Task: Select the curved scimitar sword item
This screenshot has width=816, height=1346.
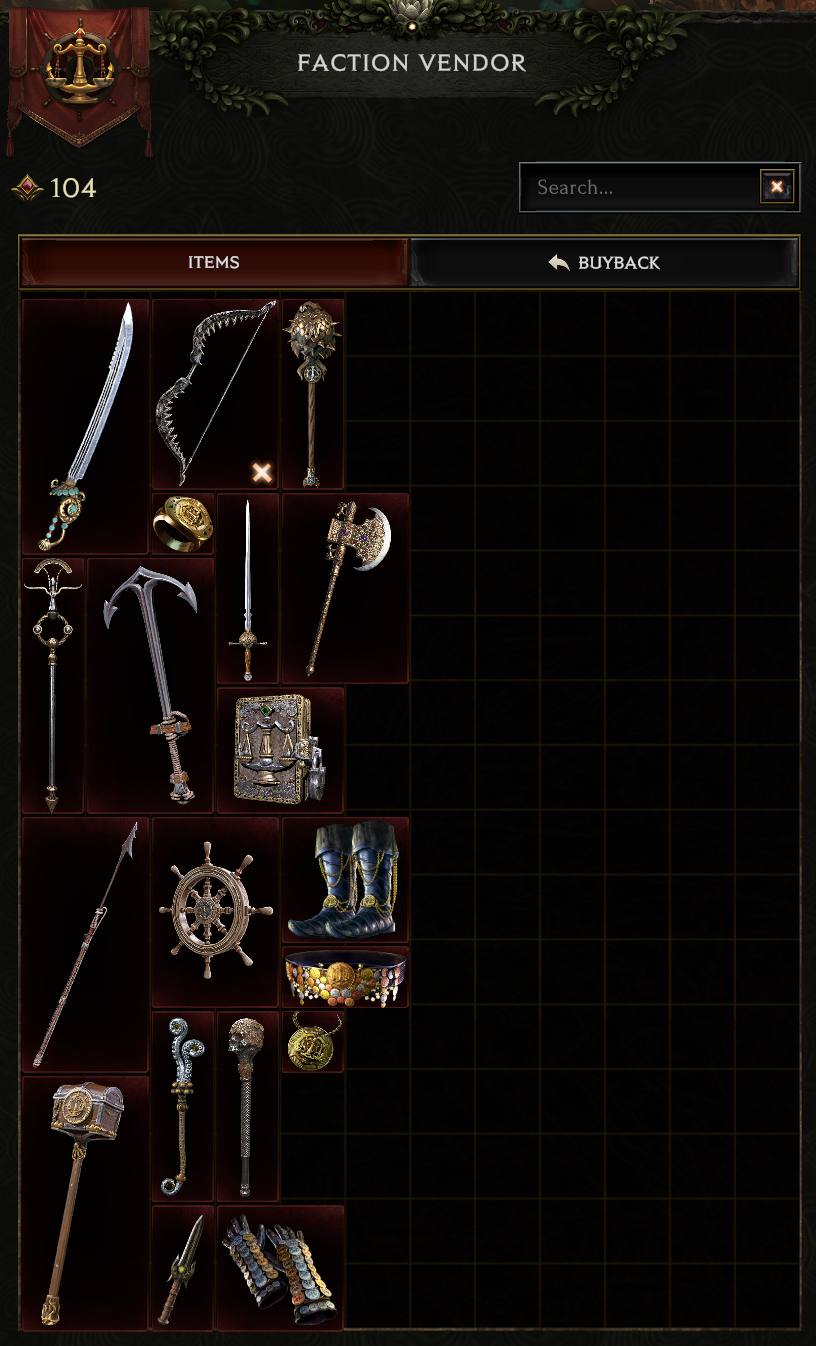Action: pyautogui.click(x=86, y=426)
